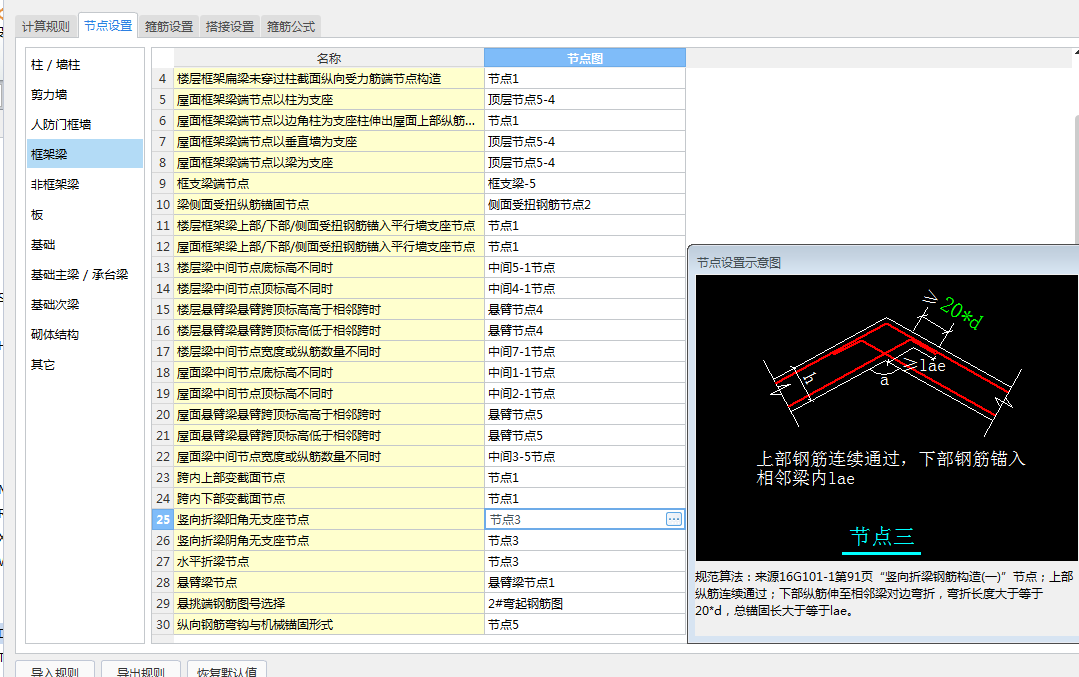Select 水平折梁节点 row

point(329,561)
